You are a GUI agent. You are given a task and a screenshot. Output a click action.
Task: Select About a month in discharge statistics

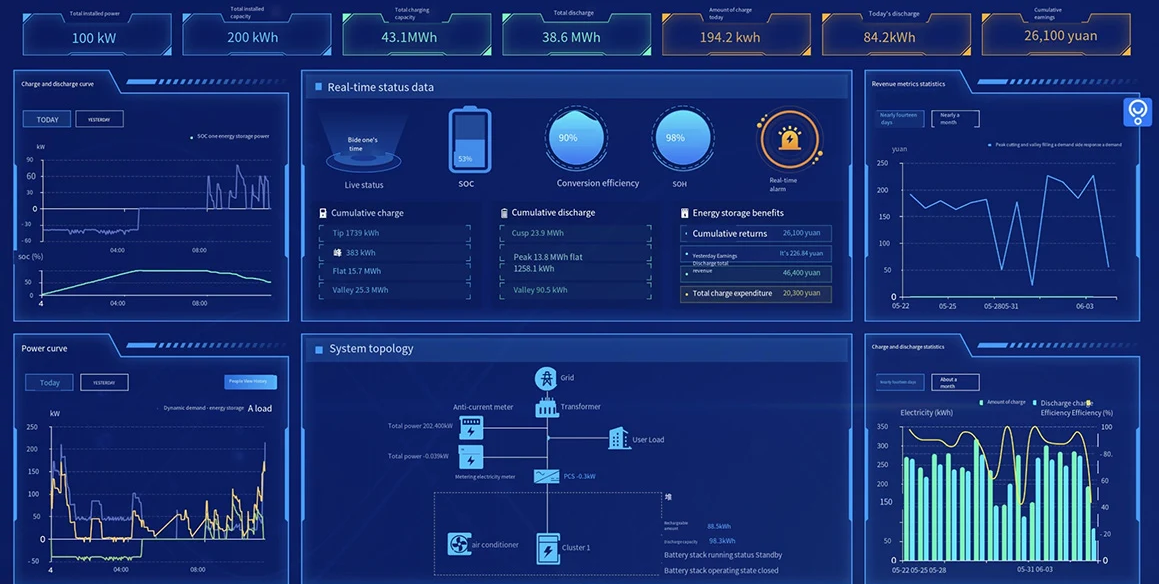pos(955,382)
